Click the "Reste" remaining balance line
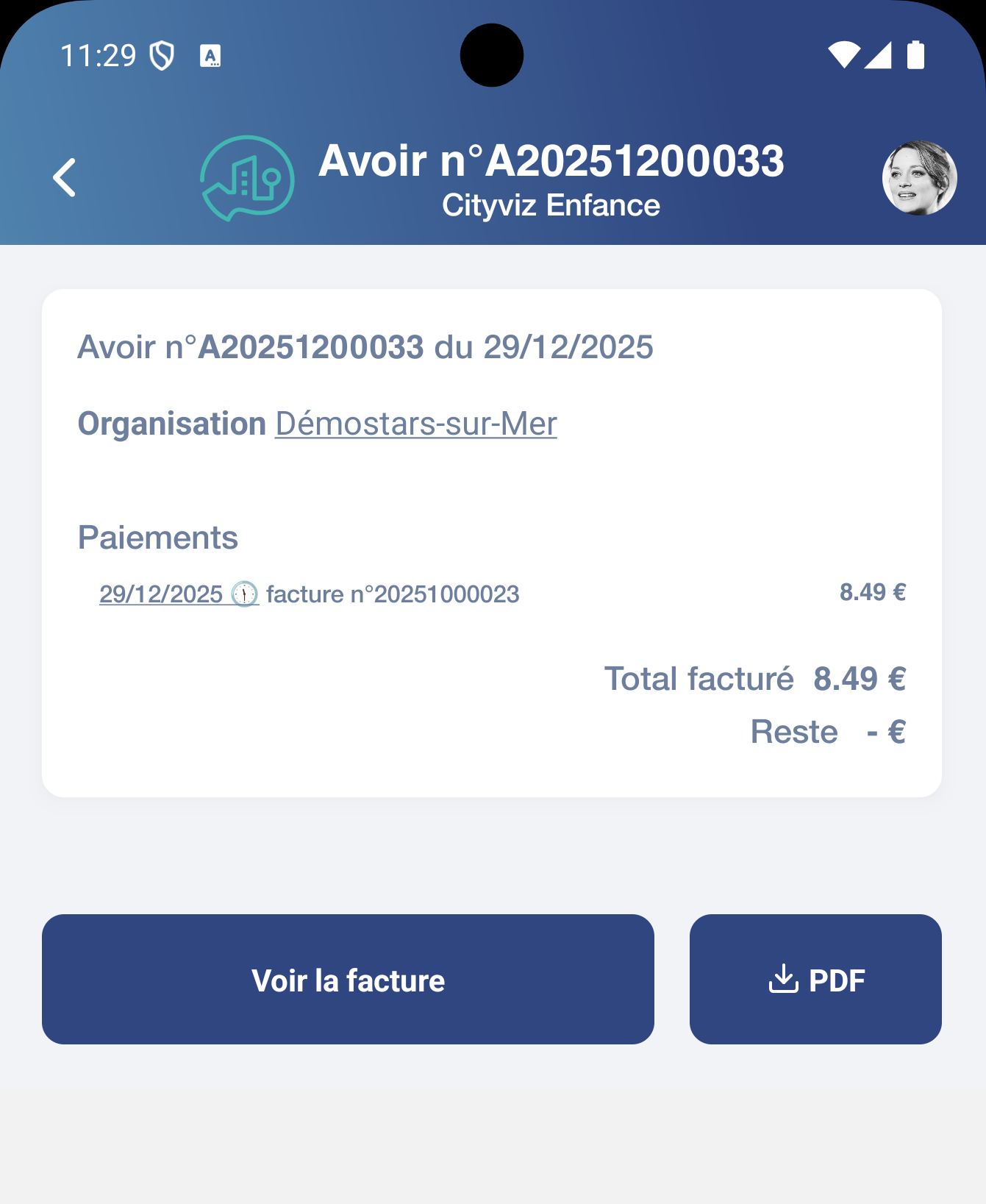The image size is (986, 1204). point(827,732)
